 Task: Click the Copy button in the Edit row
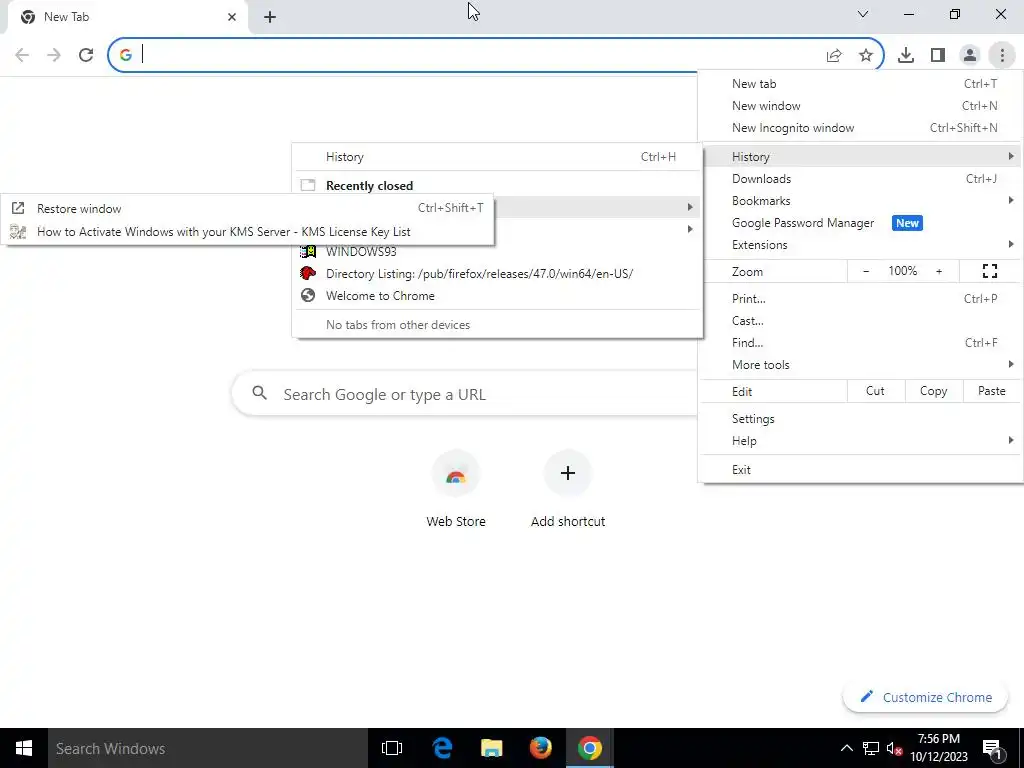934,391
